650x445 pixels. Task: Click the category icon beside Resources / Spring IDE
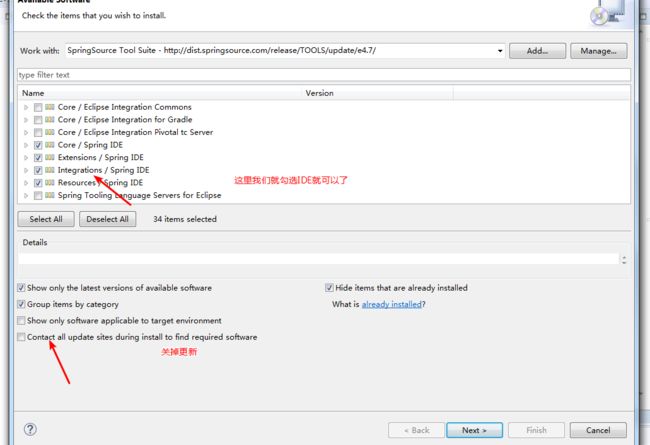(x=50, y=182)
